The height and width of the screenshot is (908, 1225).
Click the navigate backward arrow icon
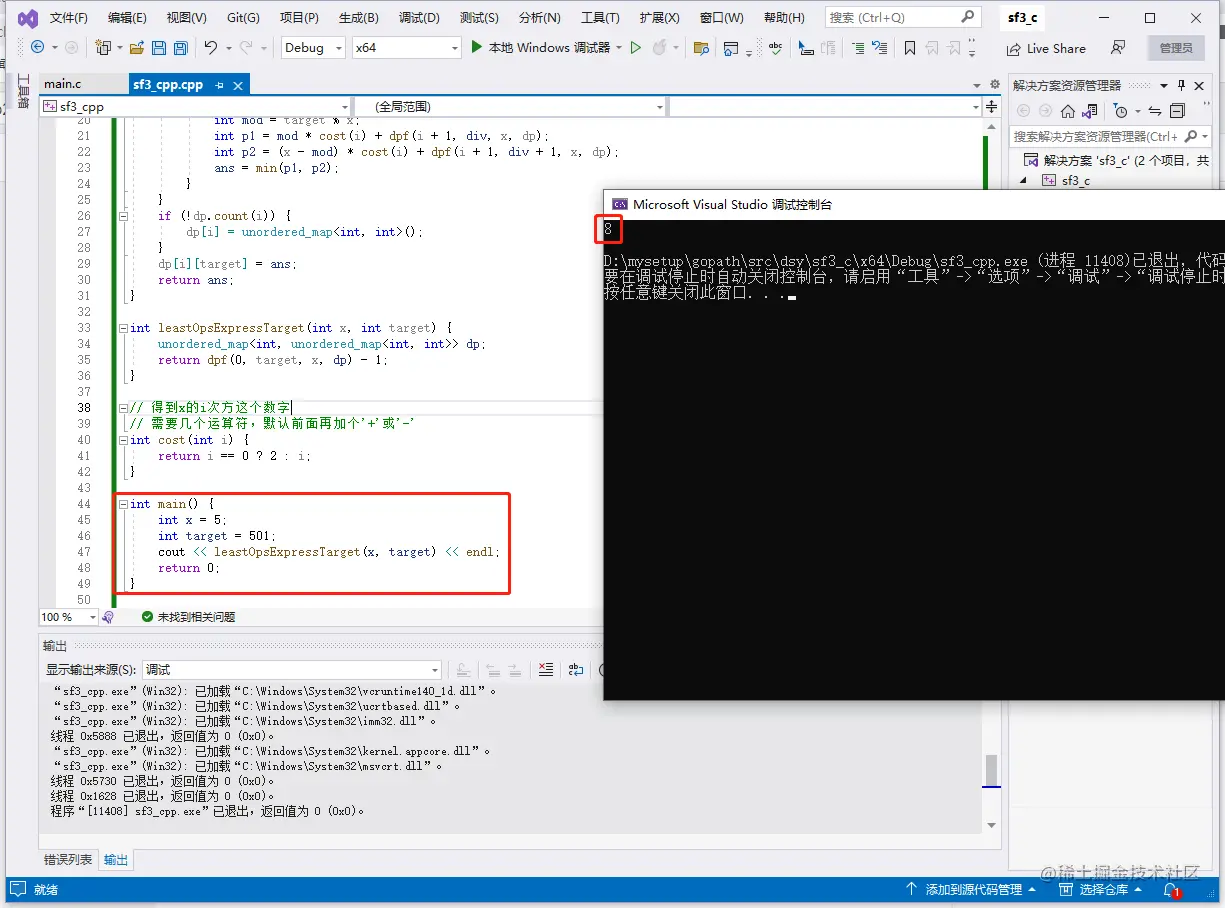point(37,47)
